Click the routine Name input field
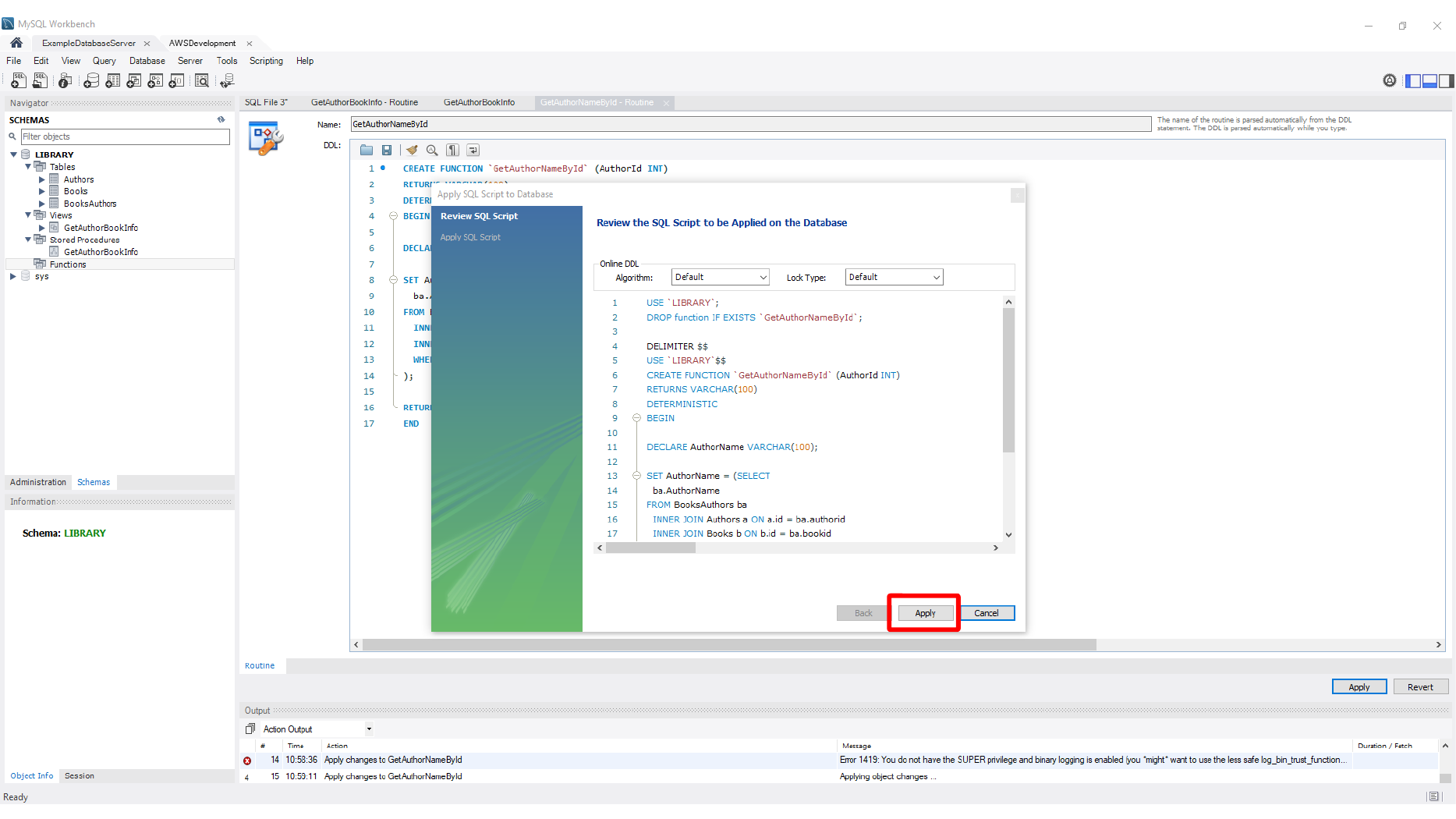This screenshot has width=1456, height=819. (750, 124)
